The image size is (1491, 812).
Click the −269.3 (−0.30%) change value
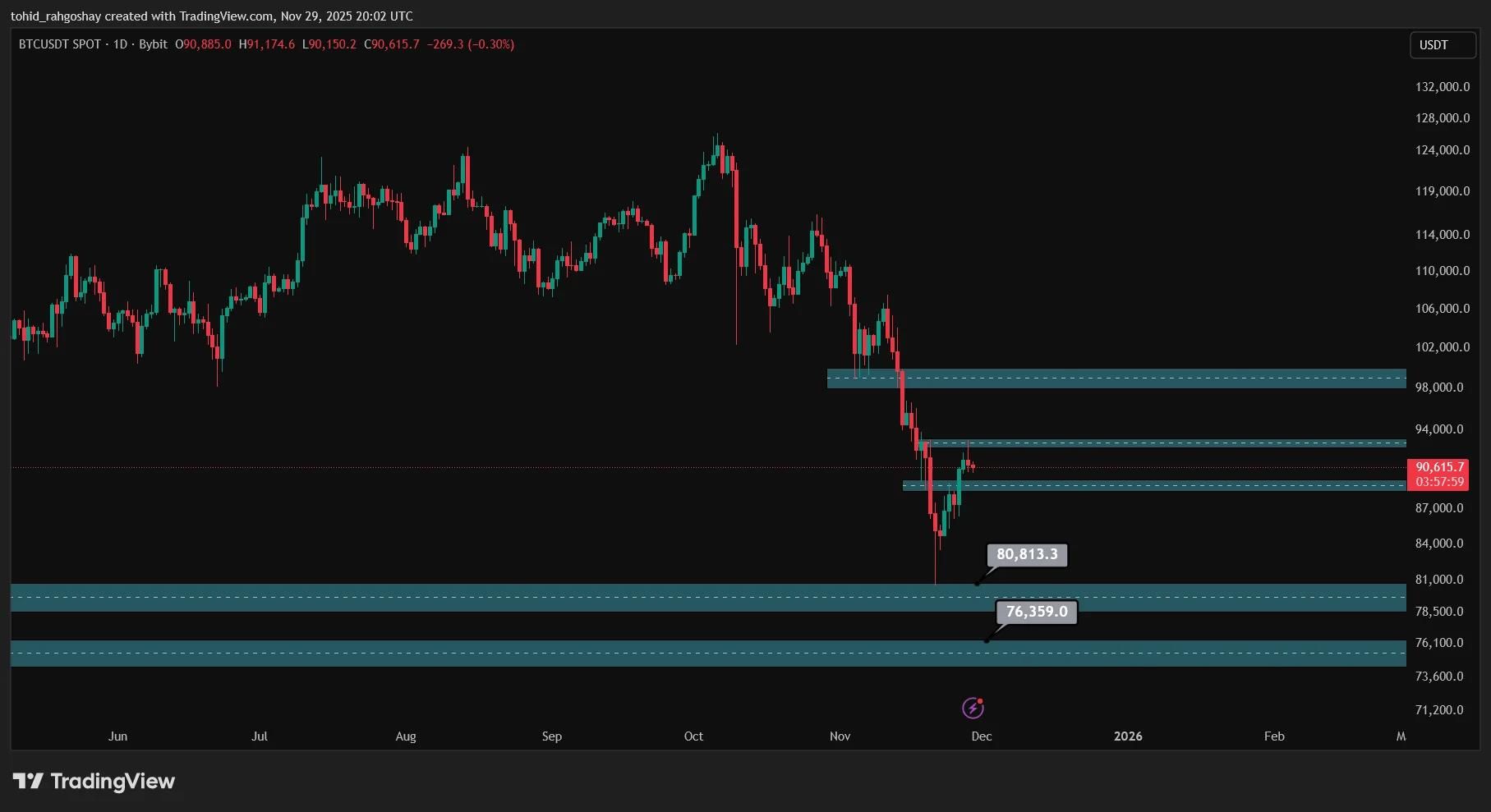click(x=470, y=44)
